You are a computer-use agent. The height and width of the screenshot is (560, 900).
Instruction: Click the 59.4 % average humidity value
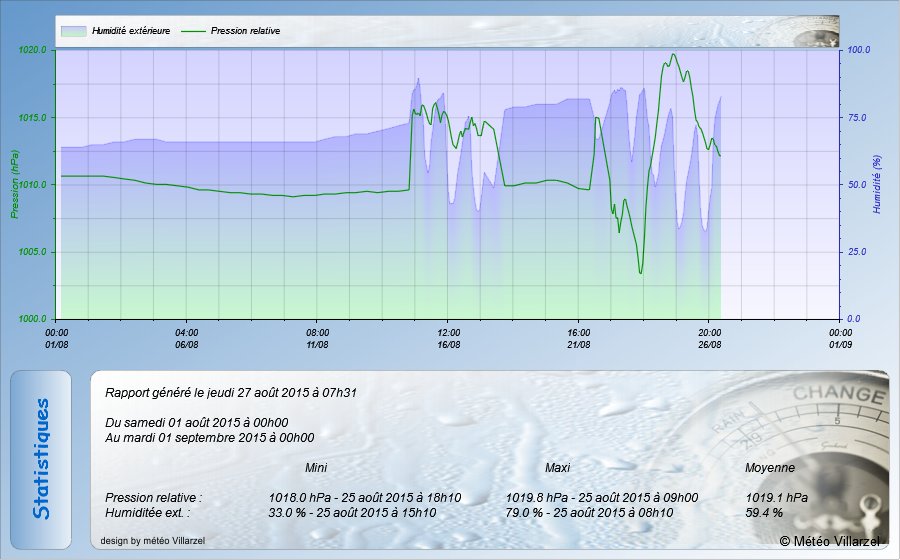764,512
